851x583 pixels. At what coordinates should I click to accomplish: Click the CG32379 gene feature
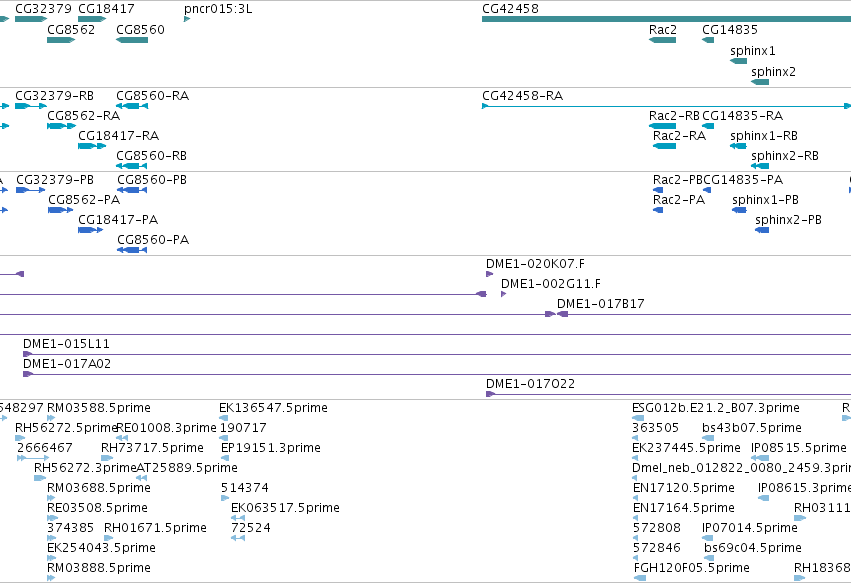(x=31, y=19)
